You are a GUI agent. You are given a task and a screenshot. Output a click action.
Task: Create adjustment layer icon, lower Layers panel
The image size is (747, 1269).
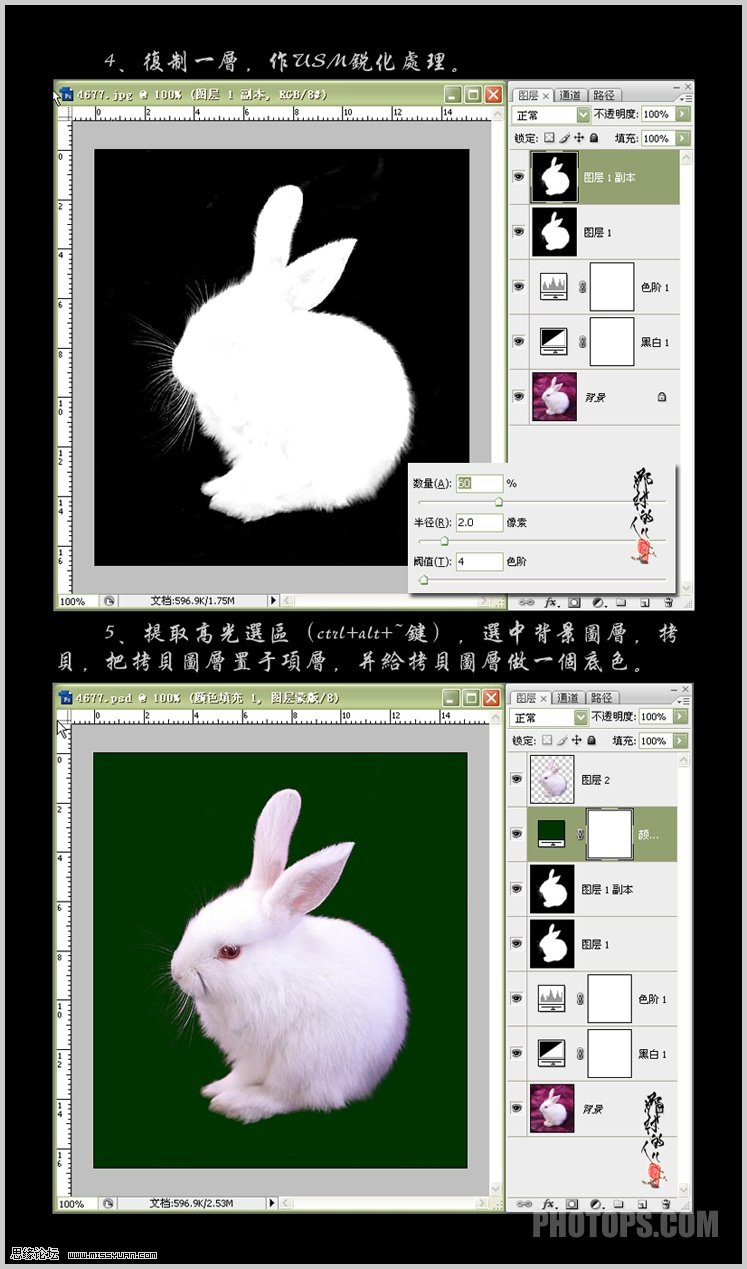(x=597, y=1204)
